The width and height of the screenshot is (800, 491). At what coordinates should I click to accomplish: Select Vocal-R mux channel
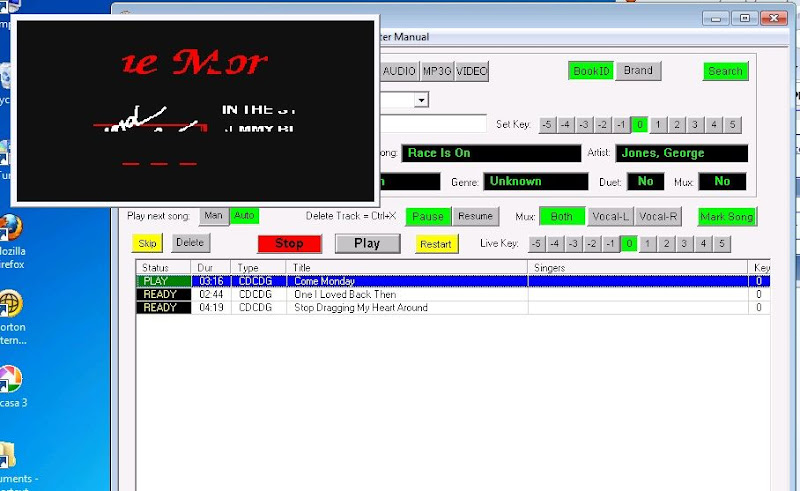(x=658, y=216)
